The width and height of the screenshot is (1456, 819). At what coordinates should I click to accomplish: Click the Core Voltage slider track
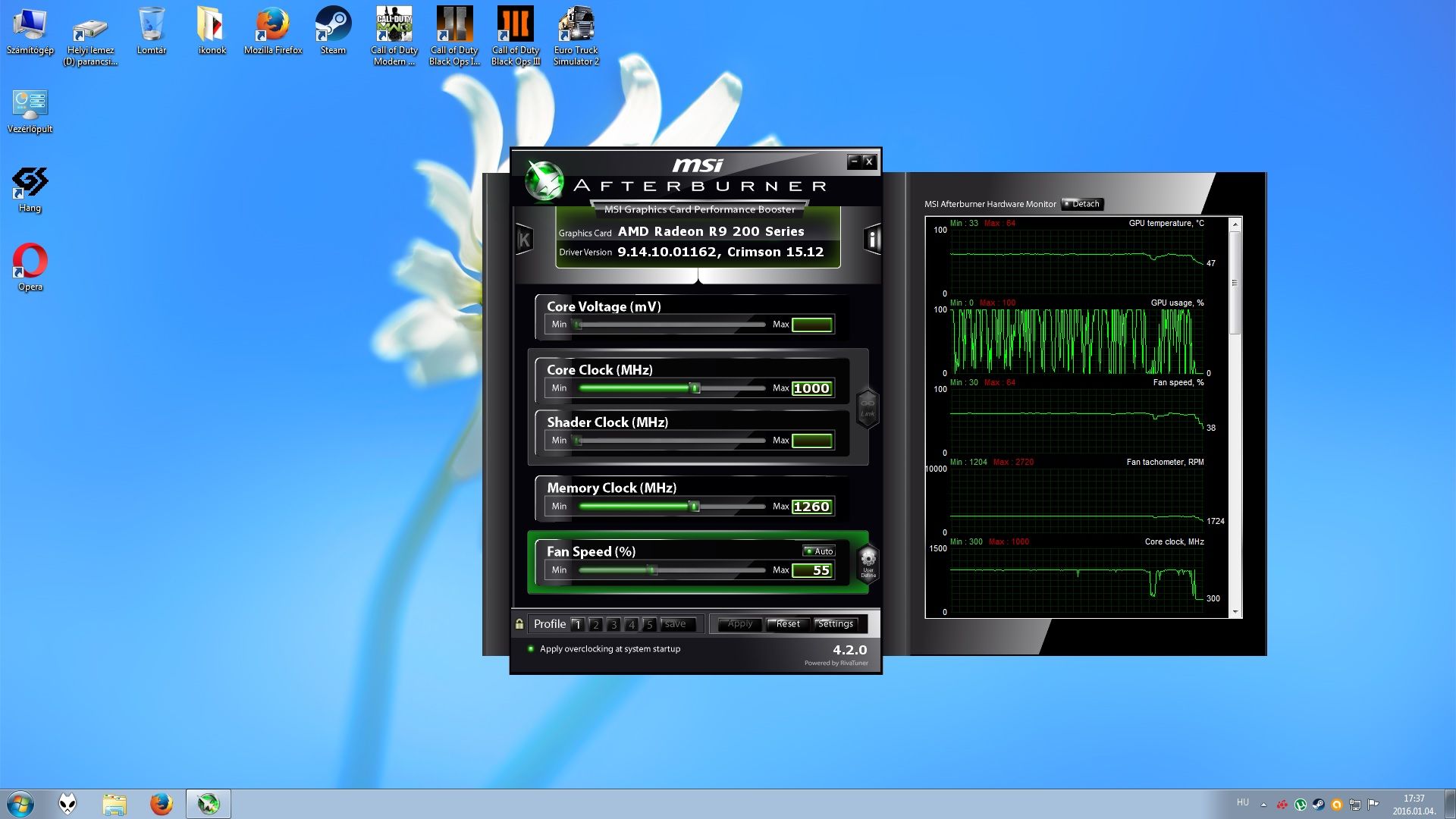coord(671,325)
